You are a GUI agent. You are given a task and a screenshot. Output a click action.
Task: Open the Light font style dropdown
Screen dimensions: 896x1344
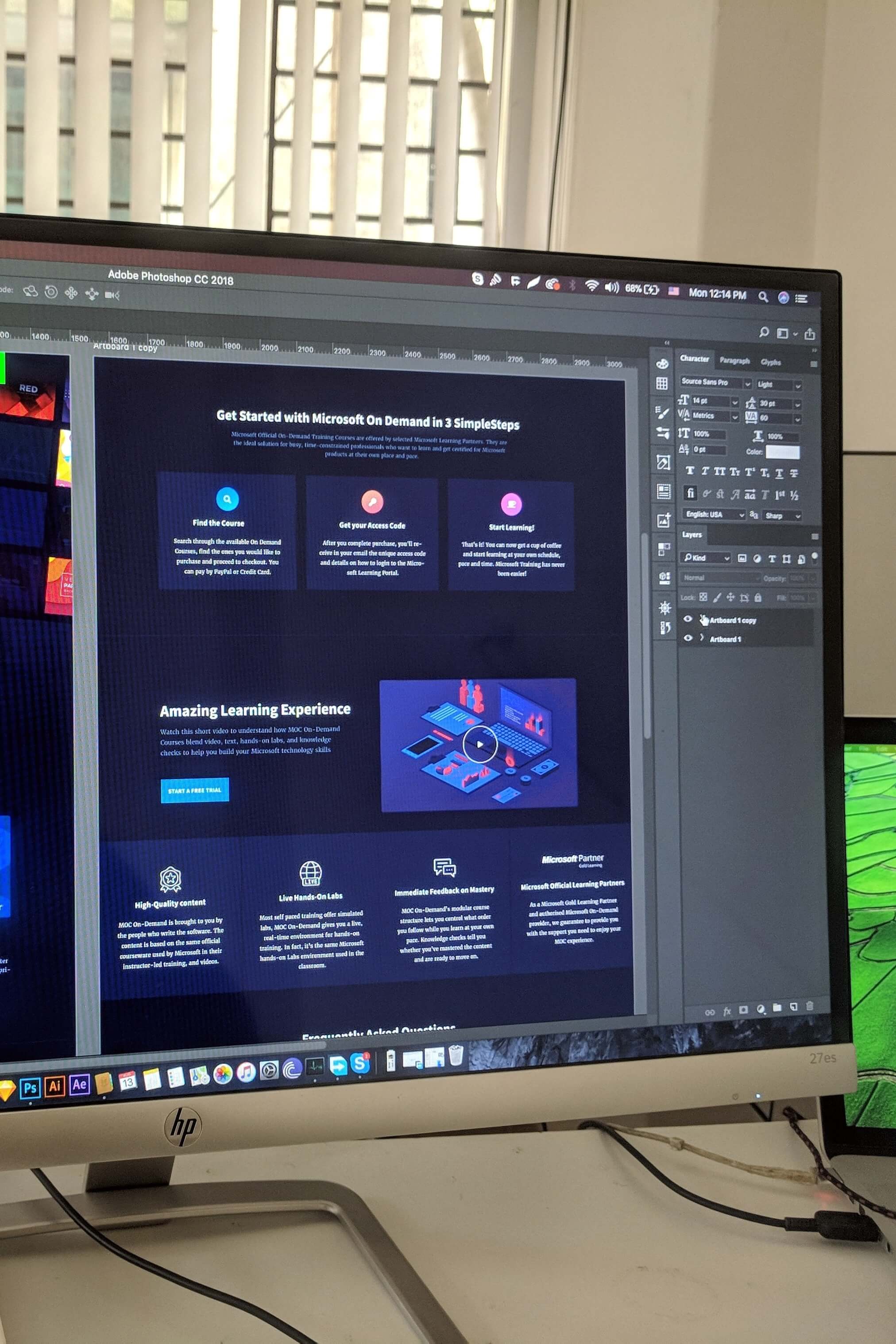pyautogui.click(x=798, y=386)
